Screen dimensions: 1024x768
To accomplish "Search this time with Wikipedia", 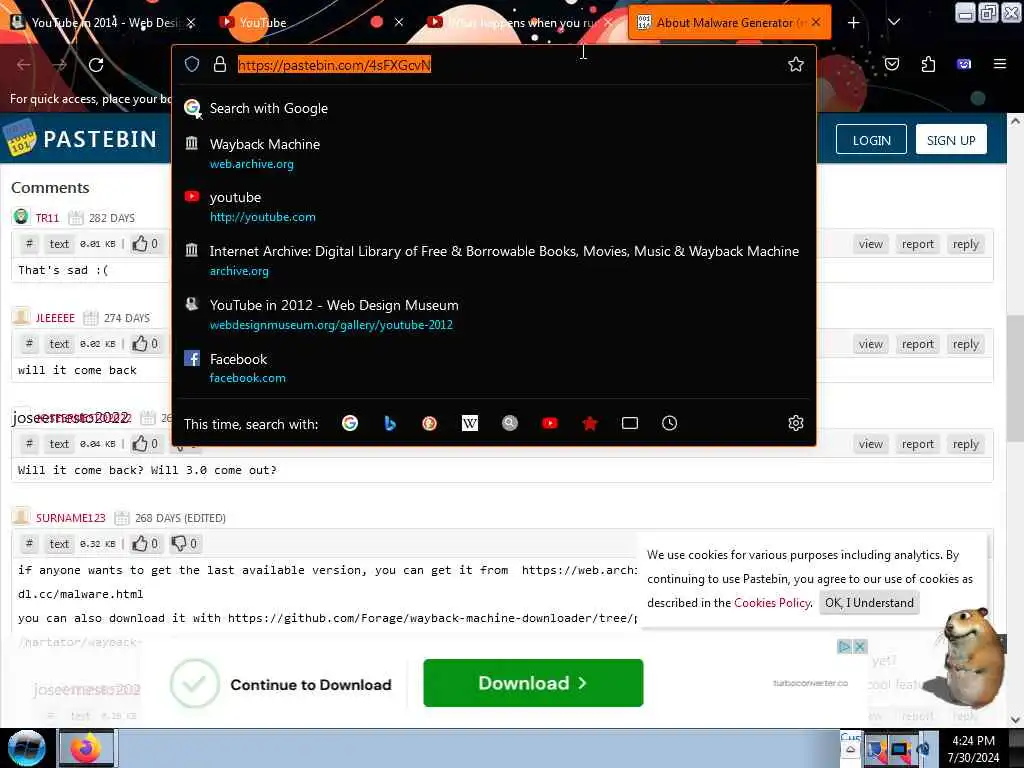I will pyautogui.click(x=470, y=423).
